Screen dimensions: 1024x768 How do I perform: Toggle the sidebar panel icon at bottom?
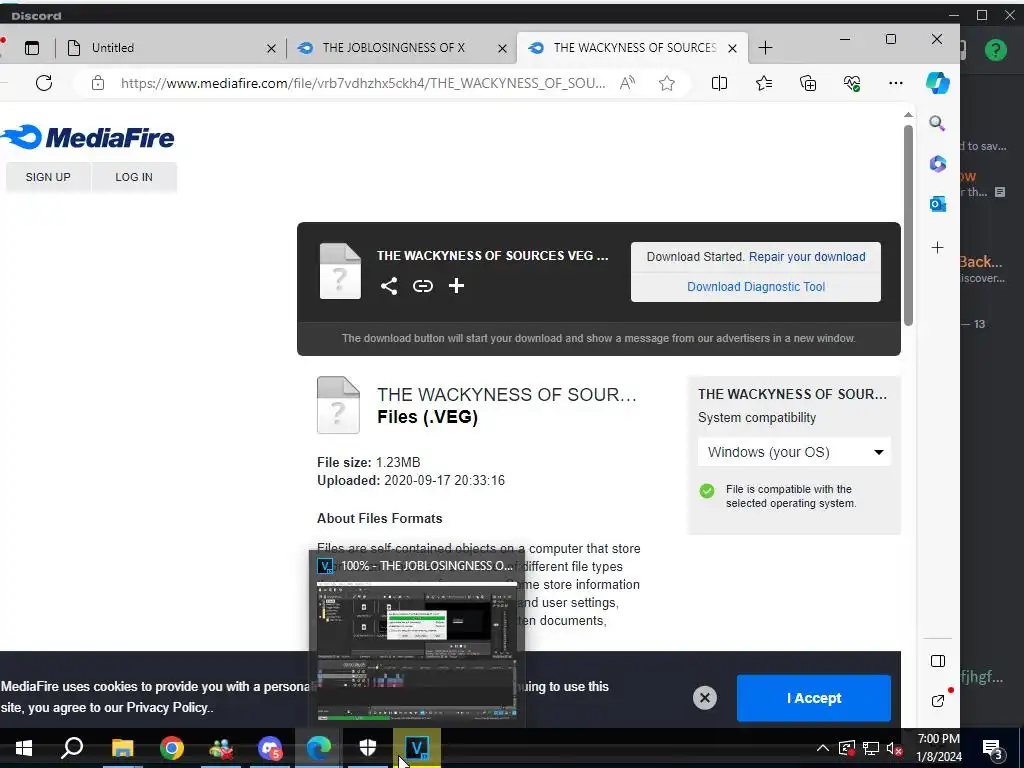[938, 661]
